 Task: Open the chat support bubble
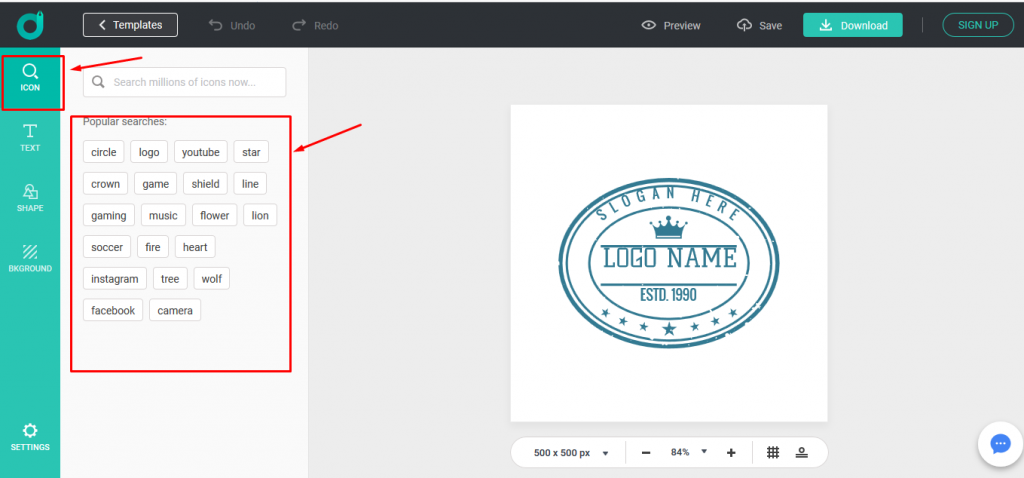(x=1000, y=444)
